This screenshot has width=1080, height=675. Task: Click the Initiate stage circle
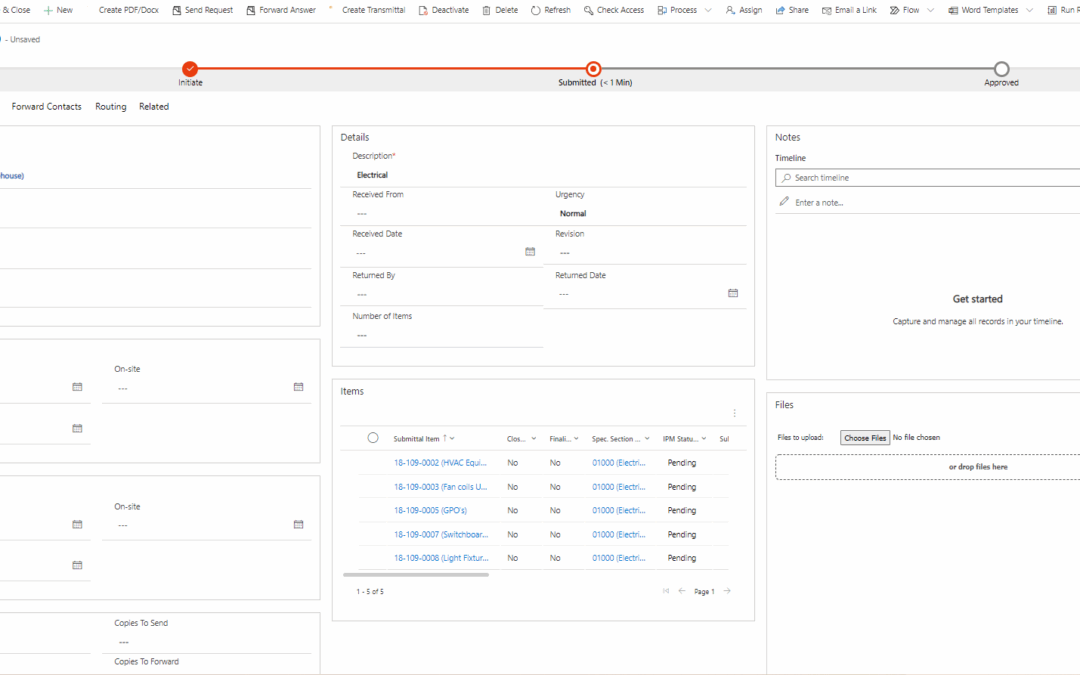(190, 69)
